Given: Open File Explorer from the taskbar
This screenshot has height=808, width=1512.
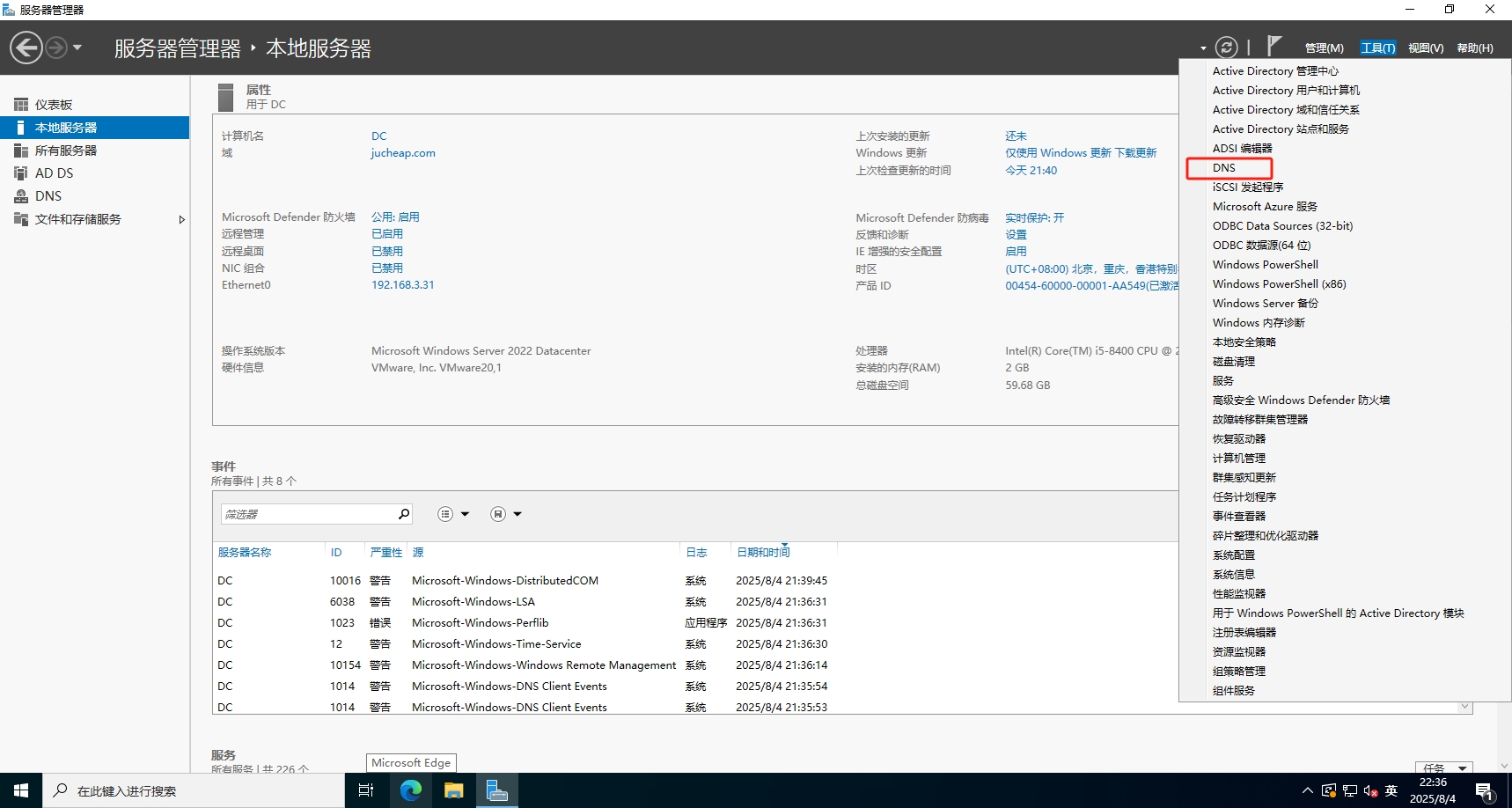Looking at the screenshot, I should [x=453, y=790].
